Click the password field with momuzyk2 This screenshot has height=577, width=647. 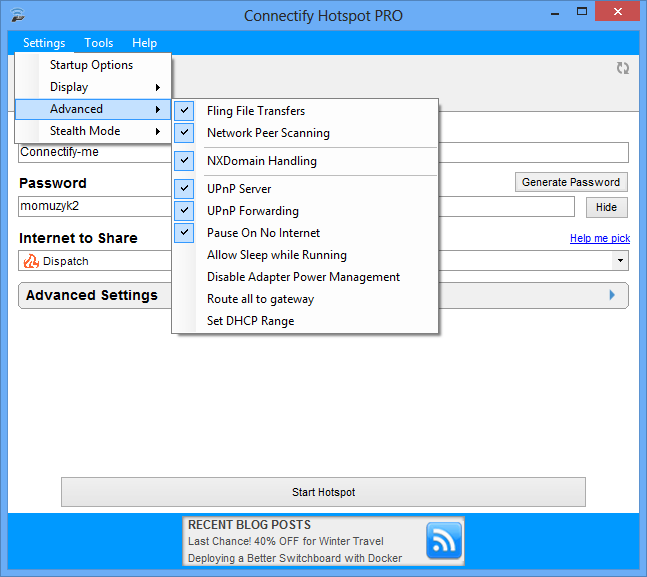pos(296,206)
